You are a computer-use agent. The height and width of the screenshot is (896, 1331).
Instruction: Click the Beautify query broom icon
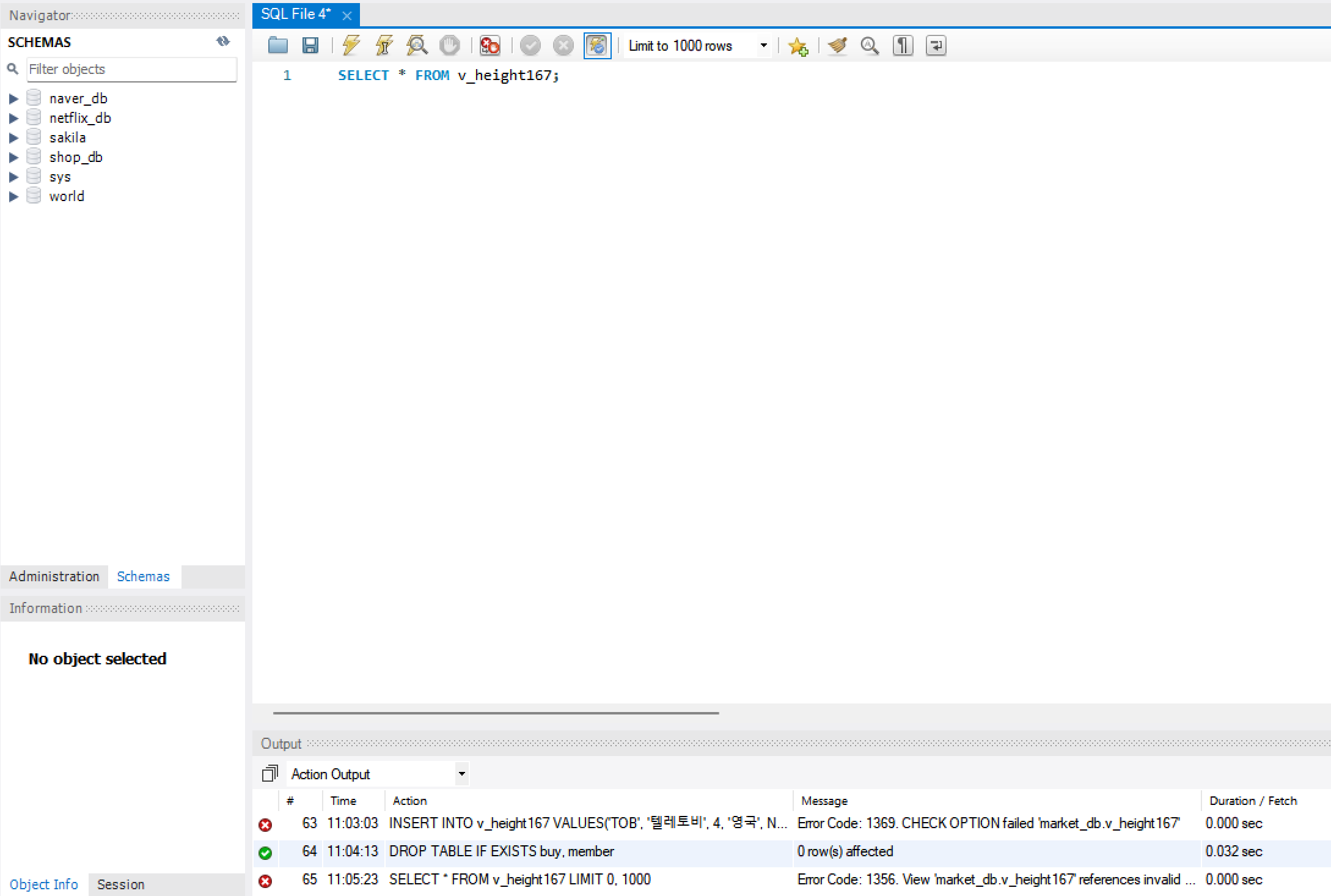click(x=837, y=46)
